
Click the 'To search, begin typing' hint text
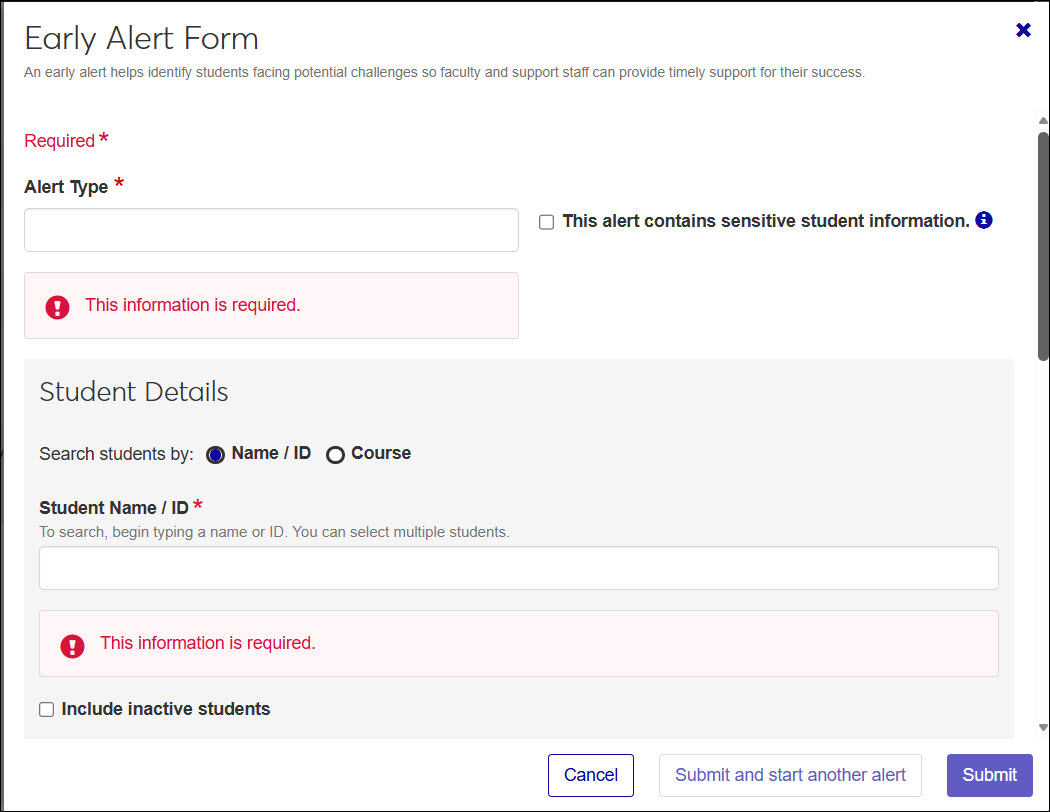(275, 532)
